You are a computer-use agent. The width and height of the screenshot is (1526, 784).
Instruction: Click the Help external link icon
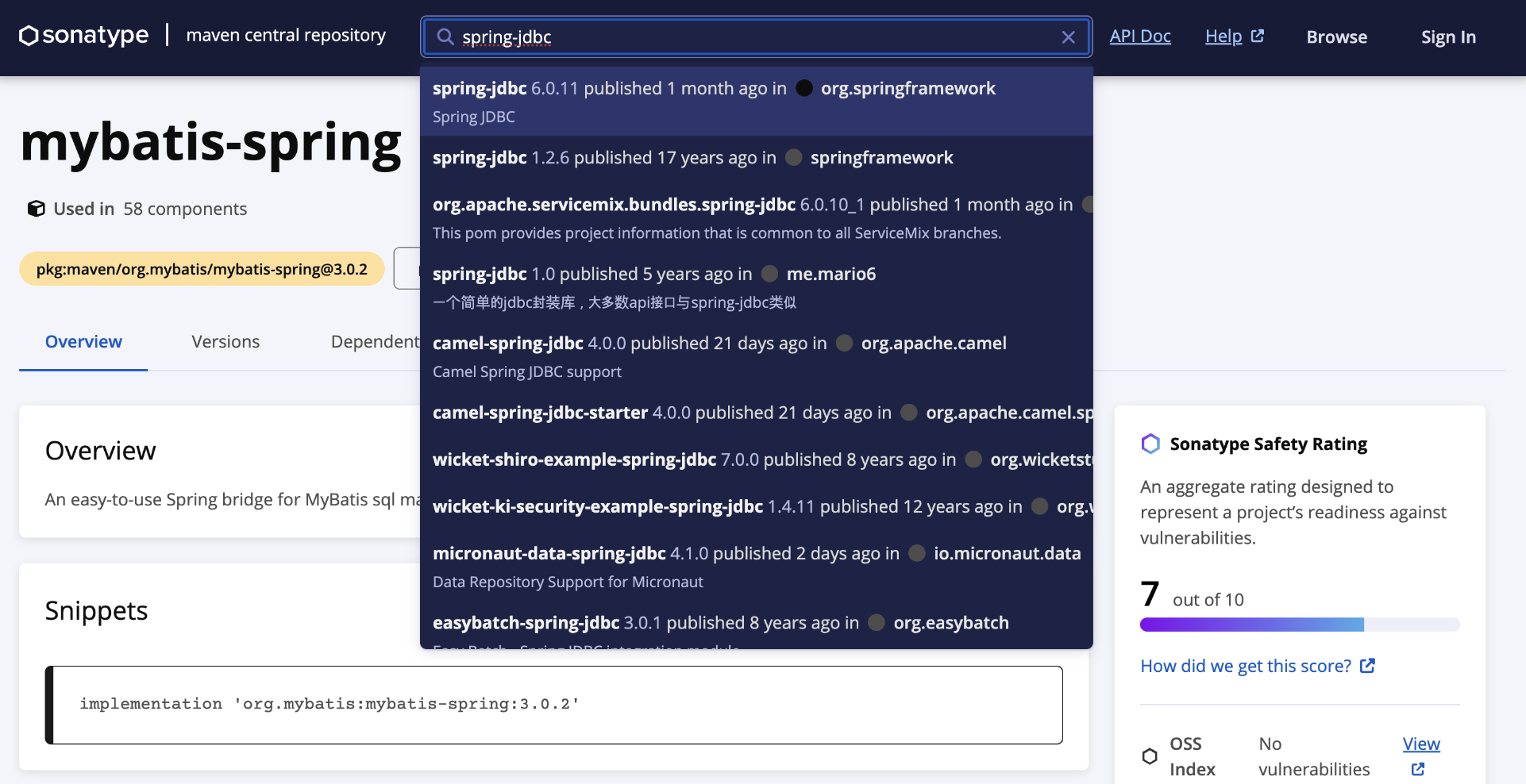[x=1257, y=36]
